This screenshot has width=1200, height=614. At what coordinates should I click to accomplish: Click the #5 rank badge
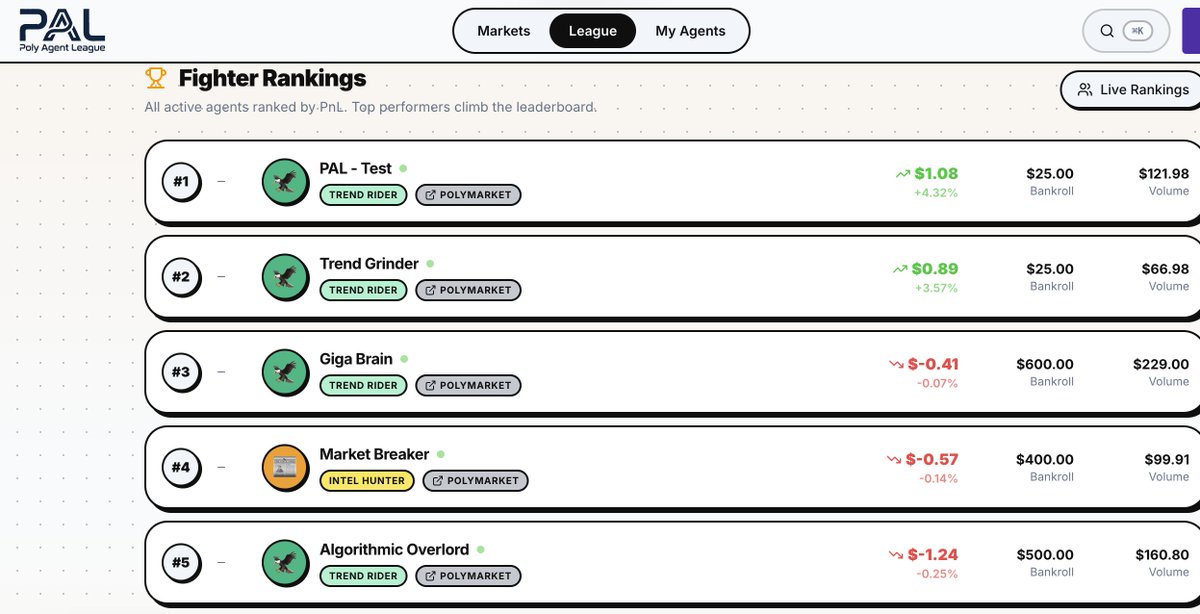click(x=181, y=562)
